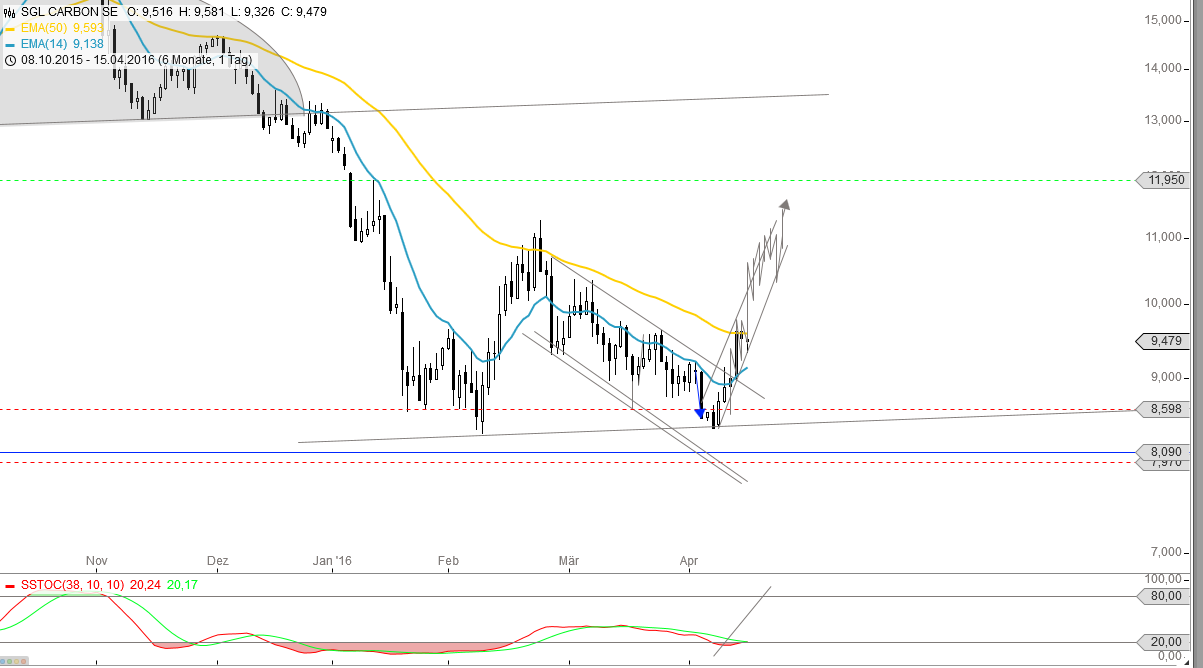1203x668 pixels.
Task: Click the yellow EMA(50) legend marker
Action: point(9,28)
